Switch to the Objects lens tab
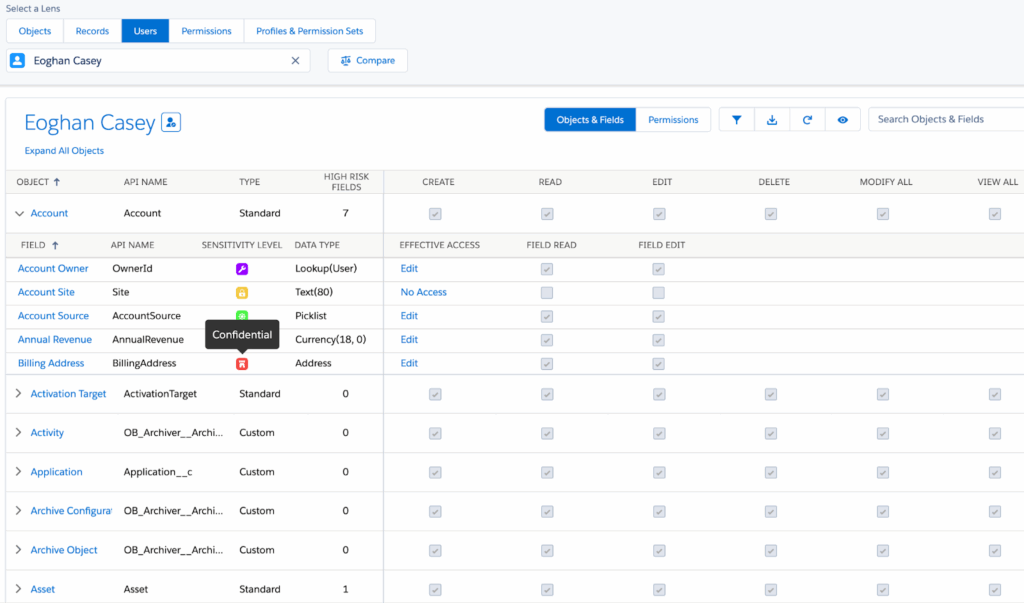The image size is (1024, 603). point(35,31)
